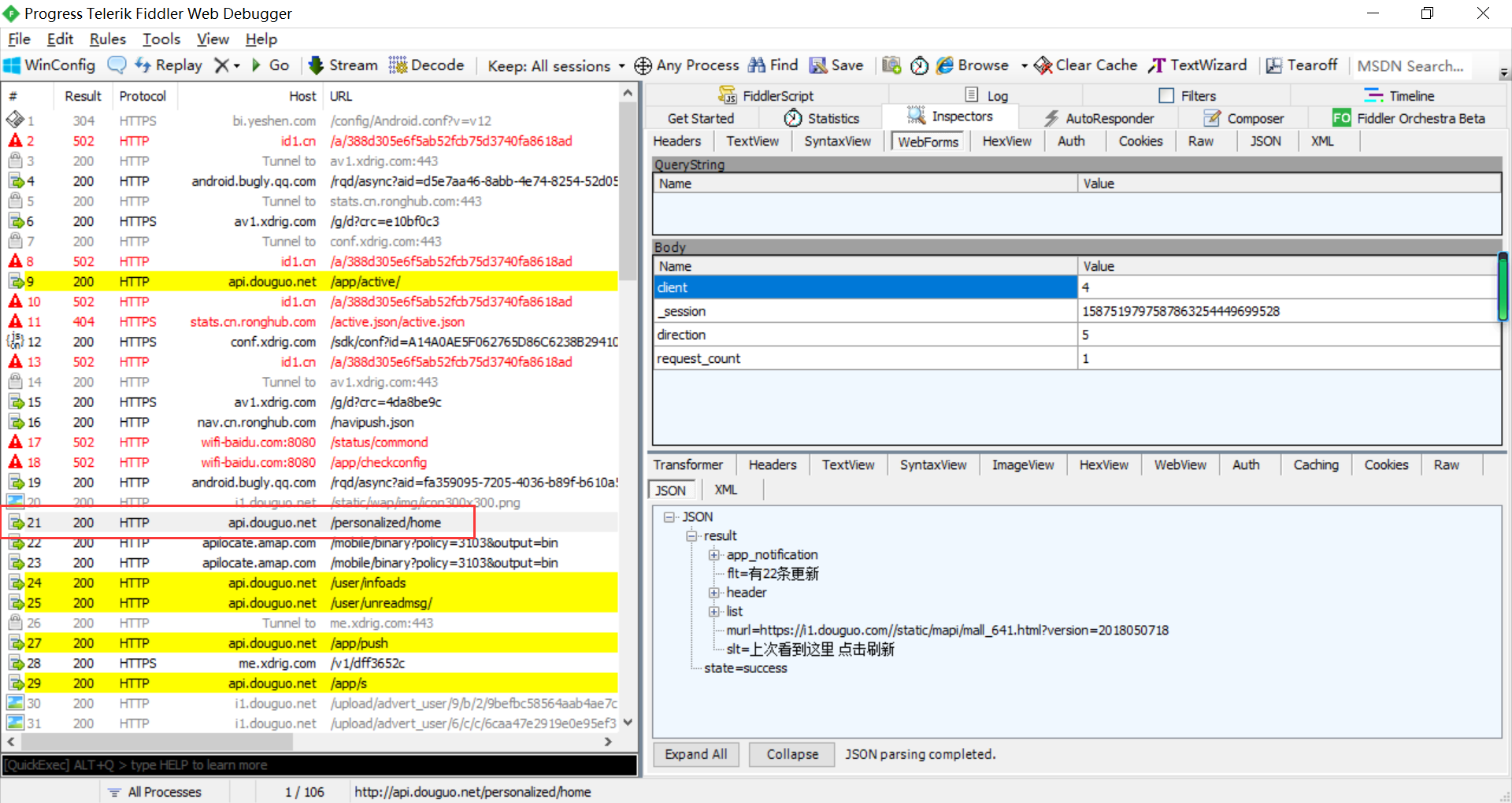Click the lock icon on session 3

click(x=15, y=161)
